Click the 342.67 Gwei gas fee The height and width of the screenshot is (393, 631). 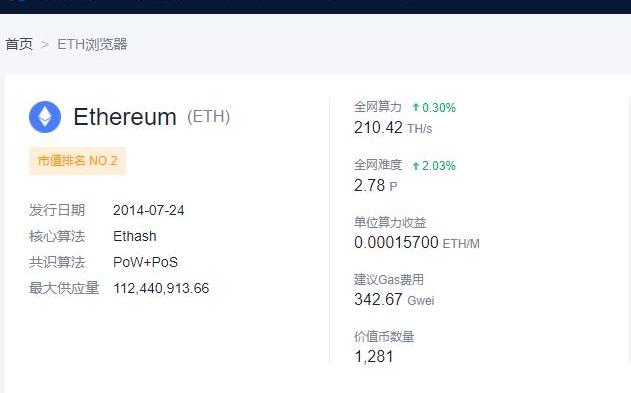point(394,300)
